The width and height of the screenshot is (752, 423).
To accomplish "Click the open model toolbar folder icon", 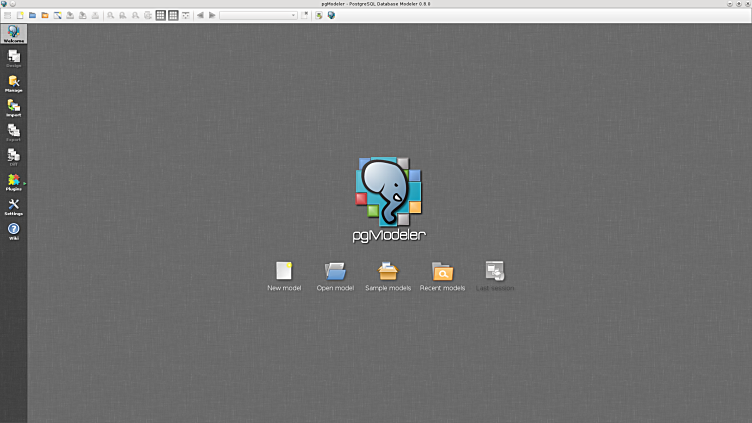I will tap(32, 16).
